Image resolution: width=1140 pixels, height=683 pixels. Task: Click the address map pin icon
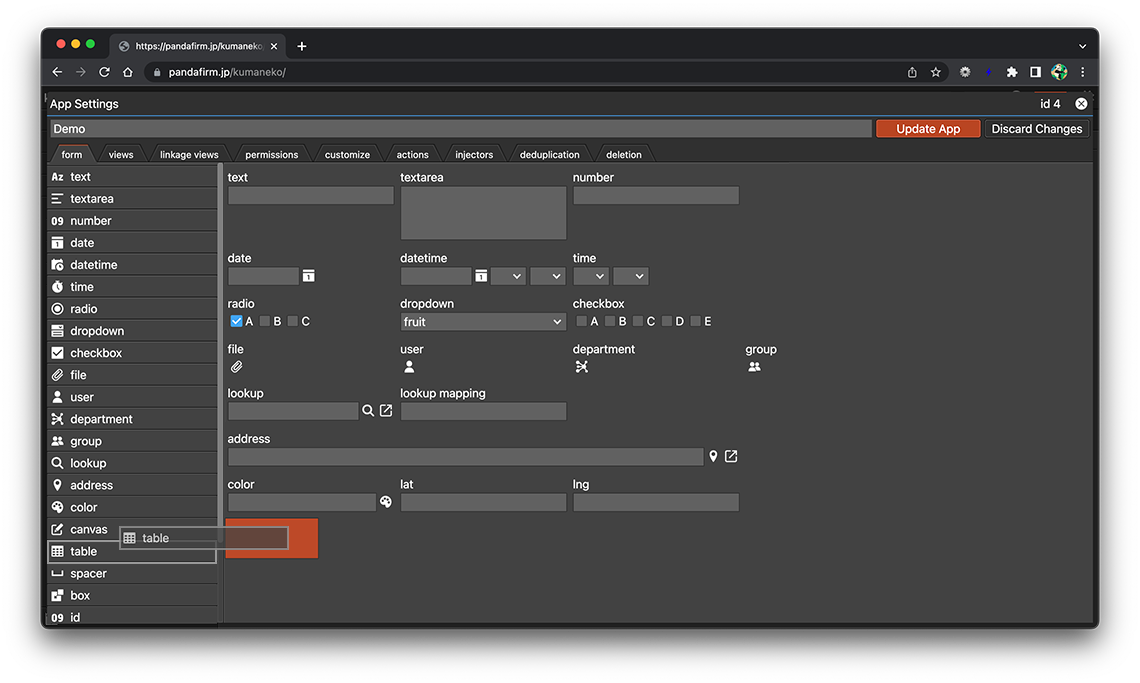pos(713,457)
